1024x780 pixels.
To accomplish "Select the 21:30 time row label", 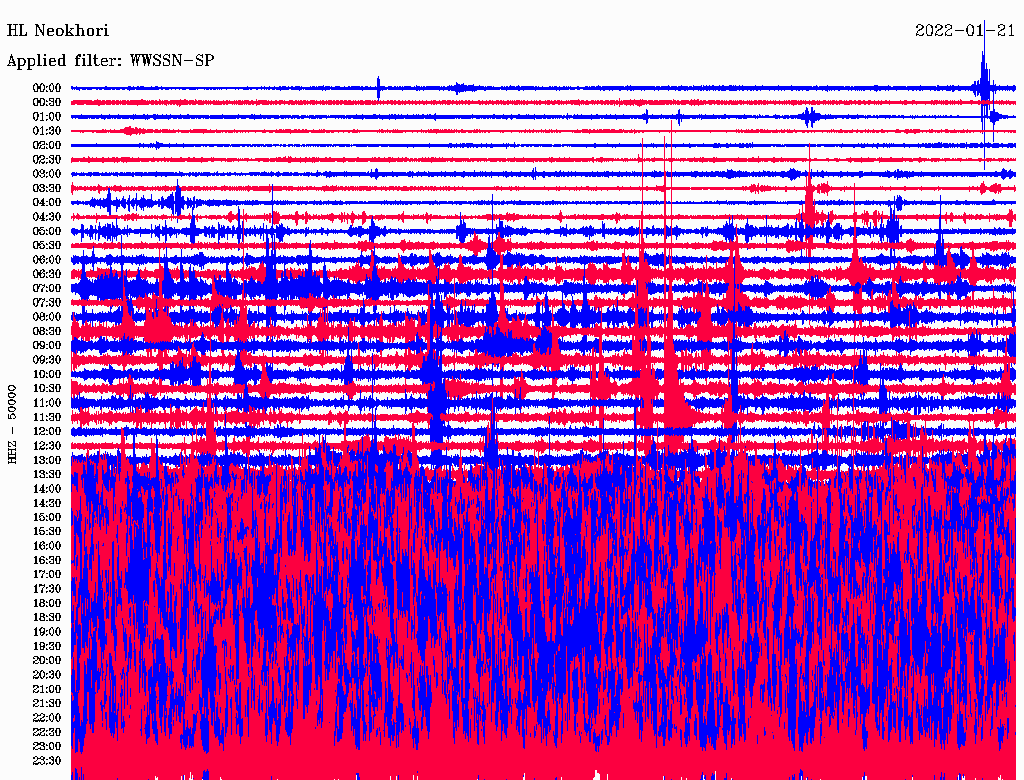I will (46, 703).
